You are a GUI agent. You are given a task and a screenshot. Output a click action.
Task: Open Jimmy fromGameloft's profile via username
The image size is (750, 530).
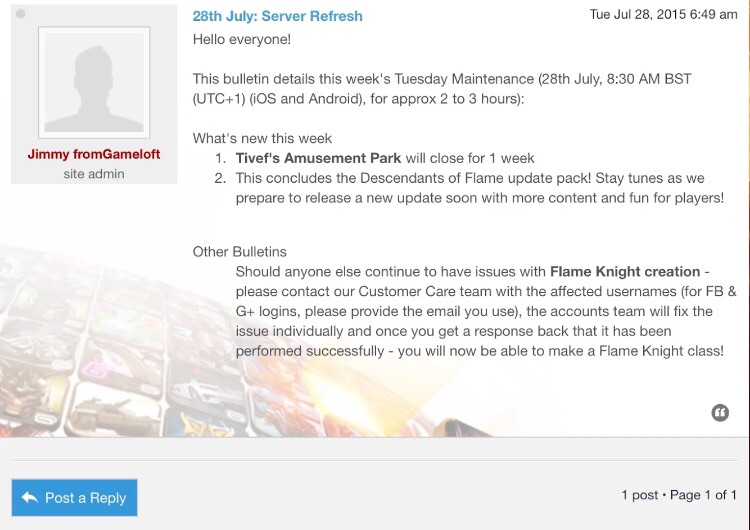click(94, 155)
